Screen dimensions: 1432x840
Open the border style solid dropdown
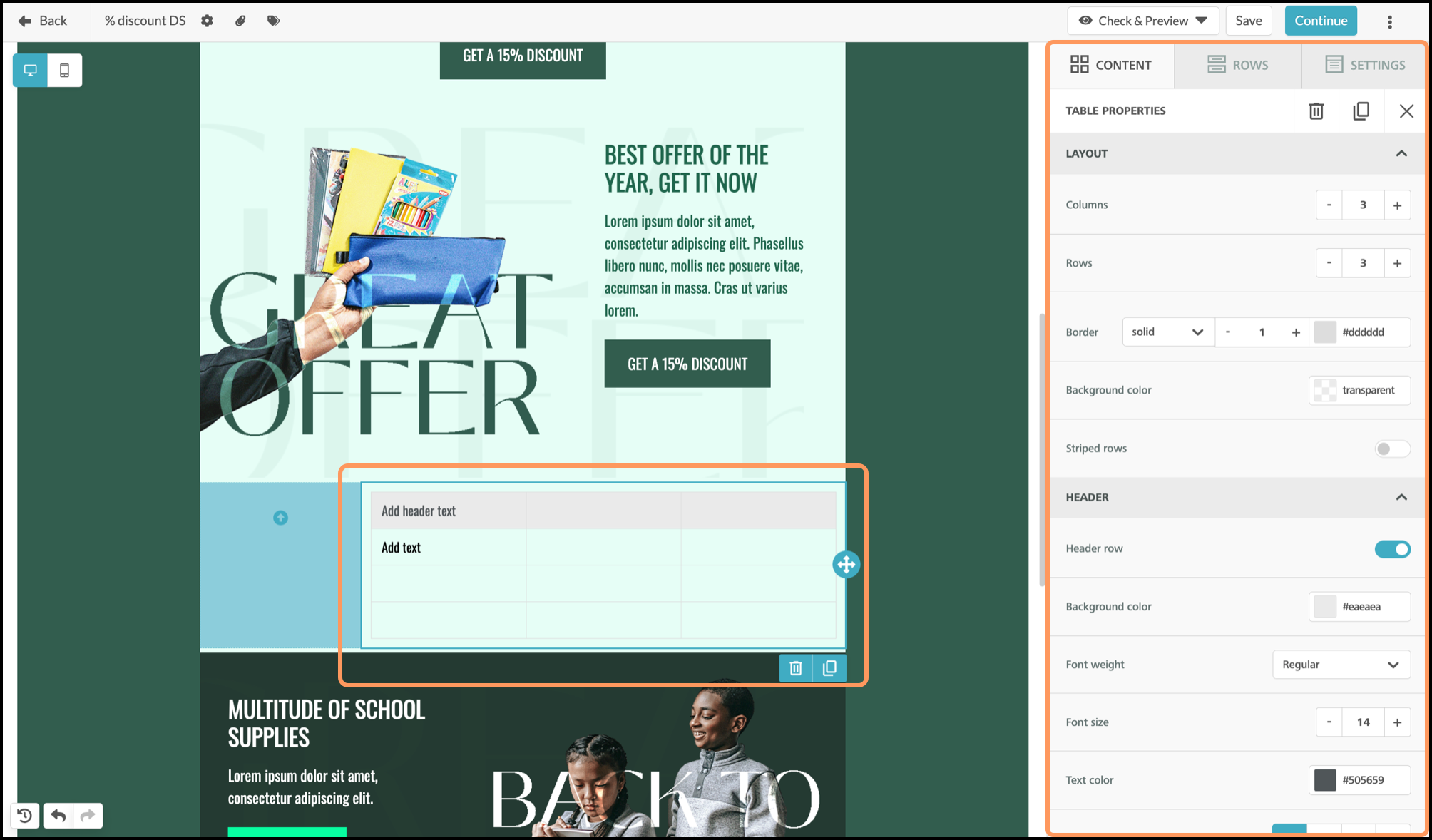[x=1167, y=332]
